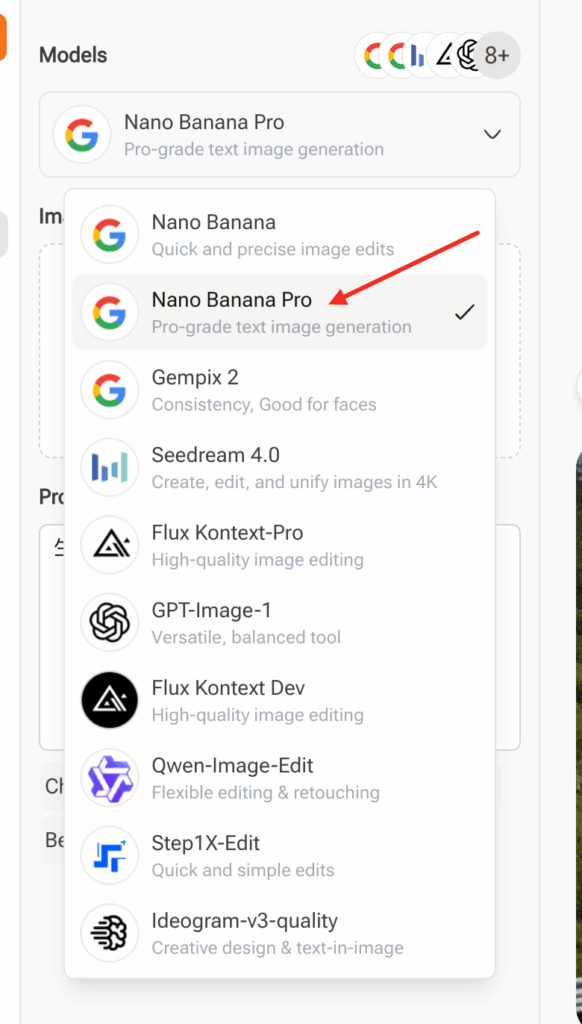Click the GPT-Image-1 OpenAI logo icon

click(x=109, y=622)
